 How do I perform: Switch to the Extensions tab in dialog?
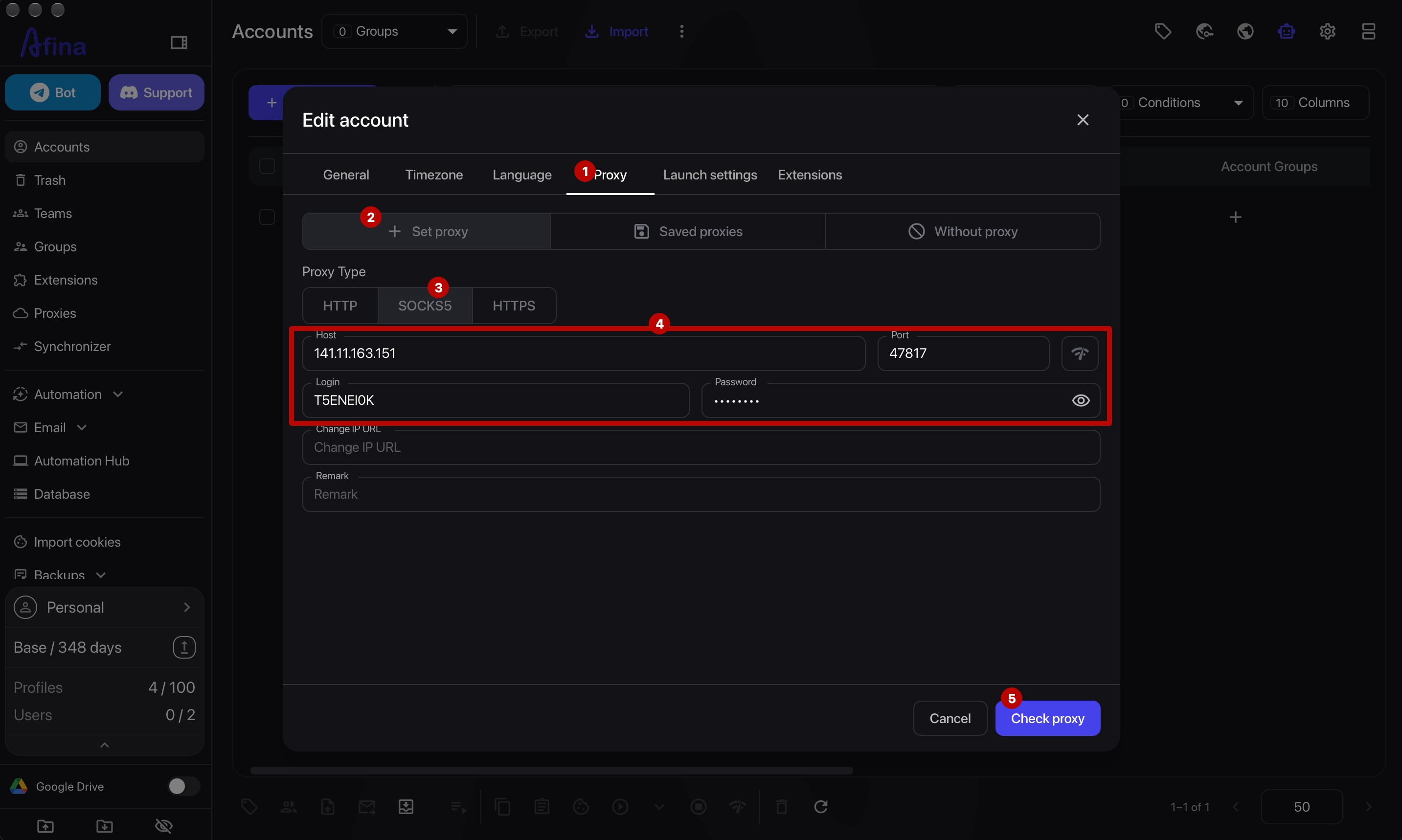coord(810,175)
